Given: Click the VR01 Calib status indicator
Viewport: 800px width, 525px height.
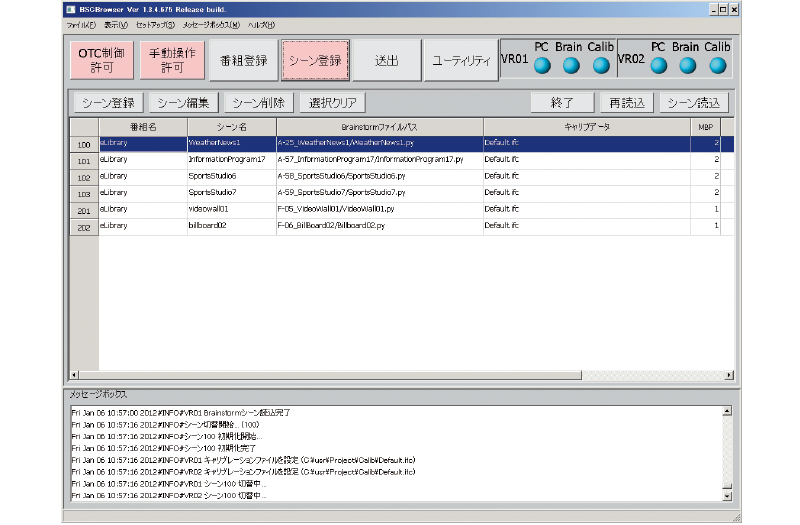Looking at the screenshot, I should click(601, 66).
